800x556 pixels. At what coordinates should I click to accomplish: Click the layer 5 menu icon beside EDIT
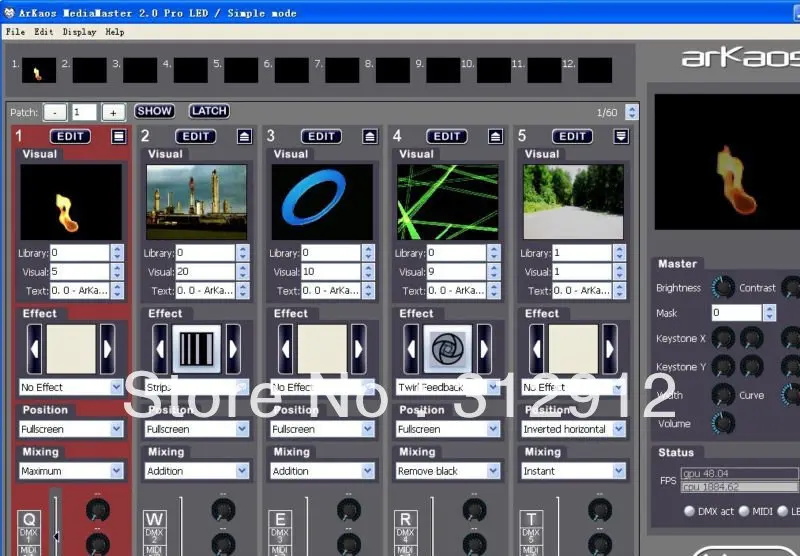tap(621, 136)
